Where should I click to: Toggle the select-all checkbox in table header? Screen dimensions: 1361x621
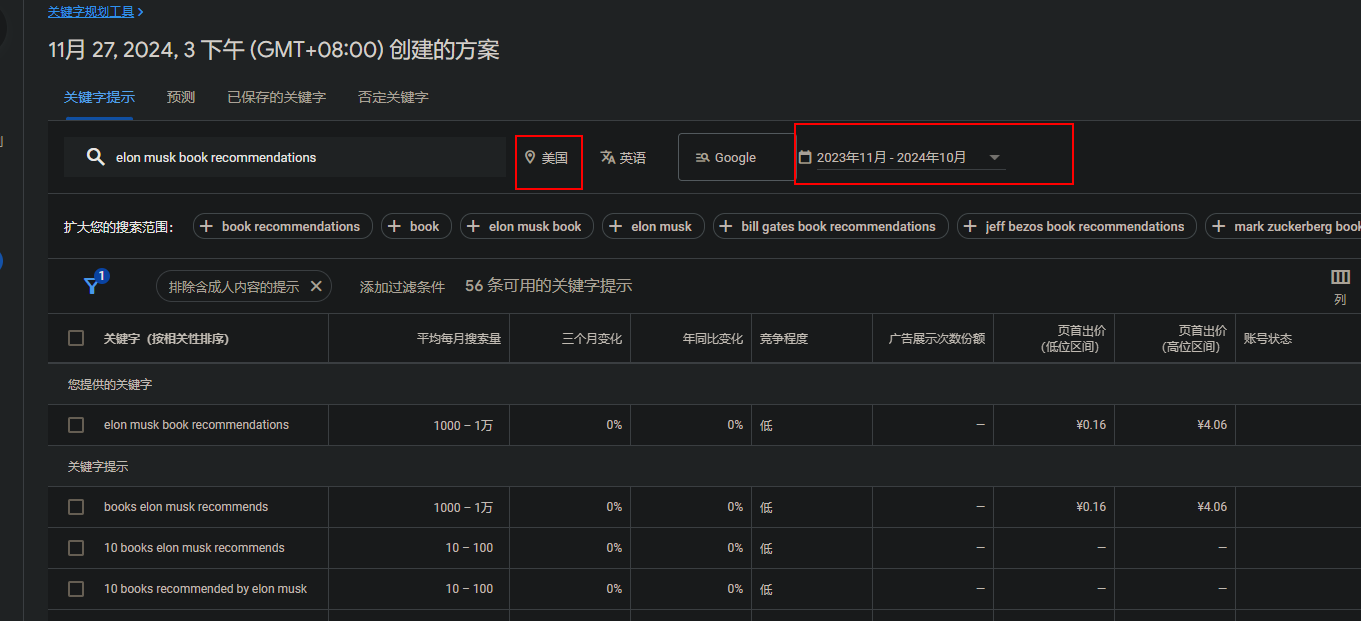(x=76, y=338)
